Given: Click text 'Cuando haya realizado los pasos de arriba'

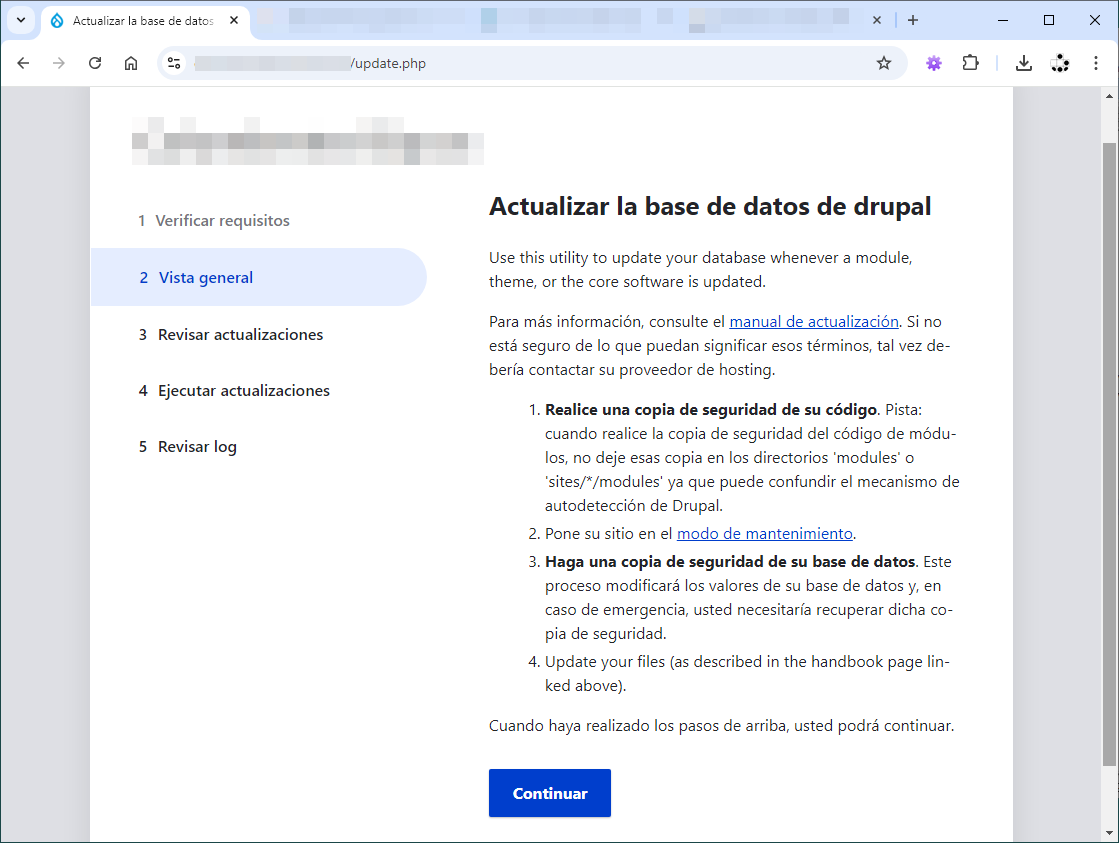Looking at the screenshot, I should [x=639, y=726].
